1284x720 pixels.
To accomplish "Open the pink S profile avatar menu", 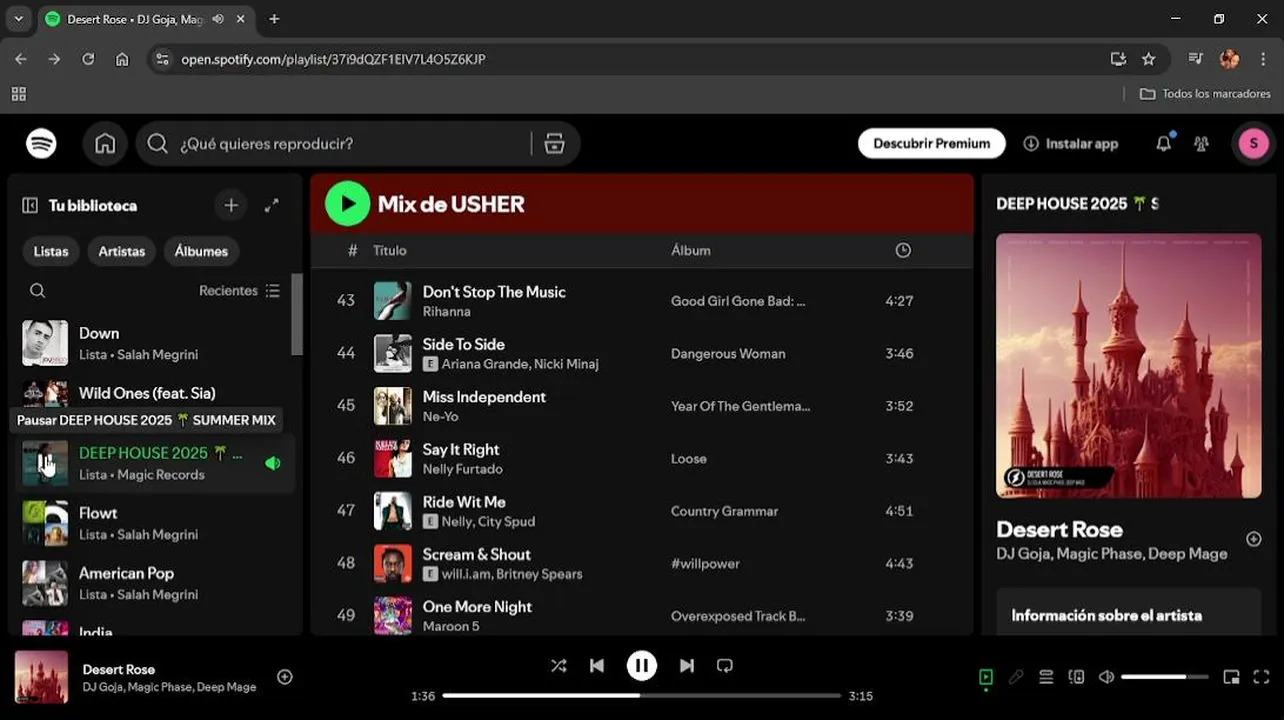I will (1253, 144).
